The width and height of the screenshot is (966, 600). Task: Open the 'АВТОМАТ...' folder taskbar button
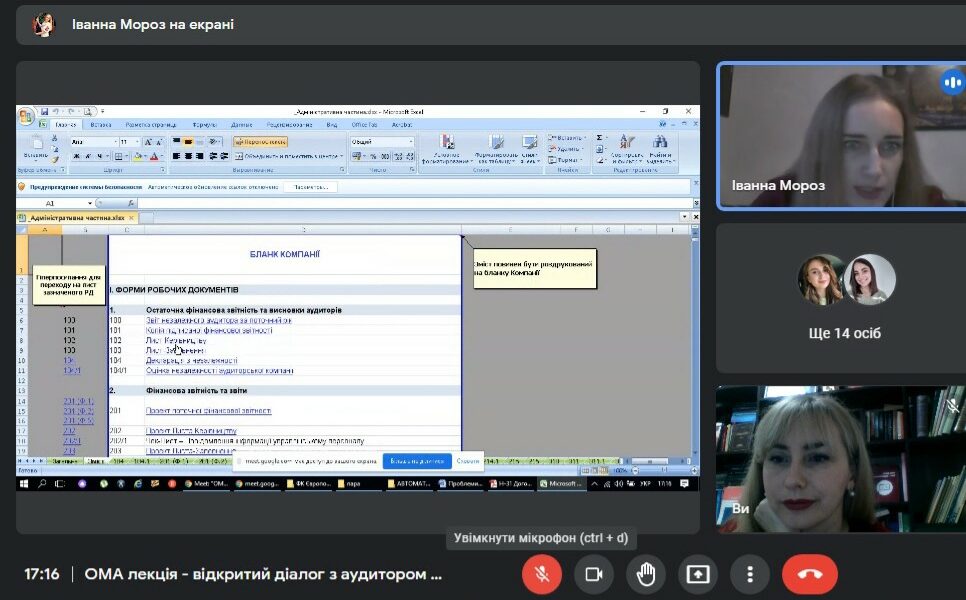pos(409,484)
